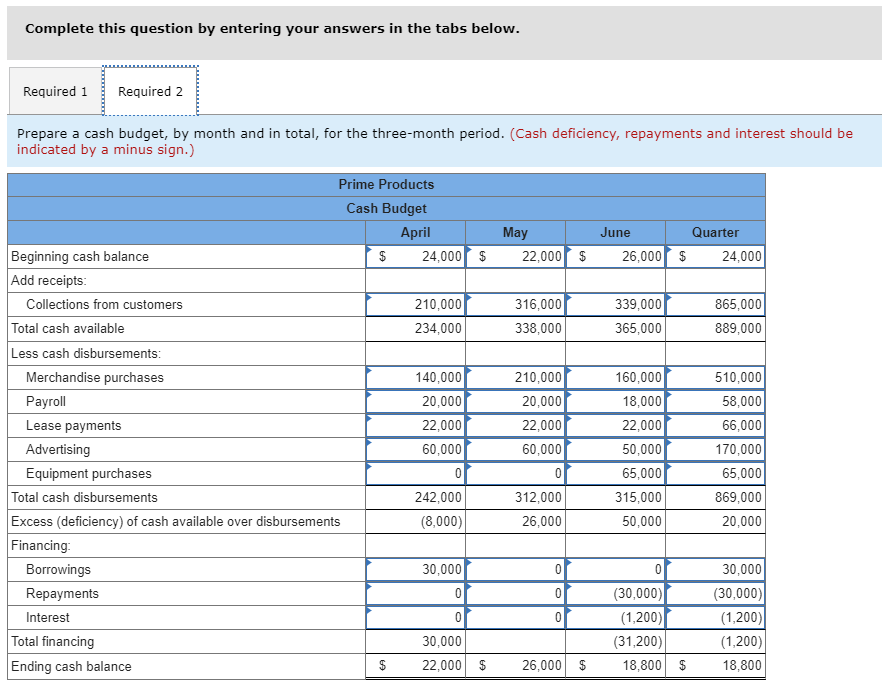Click June Merchandise purchases input cell
Viewport: 882px width, 685px height.
(615, 377)
